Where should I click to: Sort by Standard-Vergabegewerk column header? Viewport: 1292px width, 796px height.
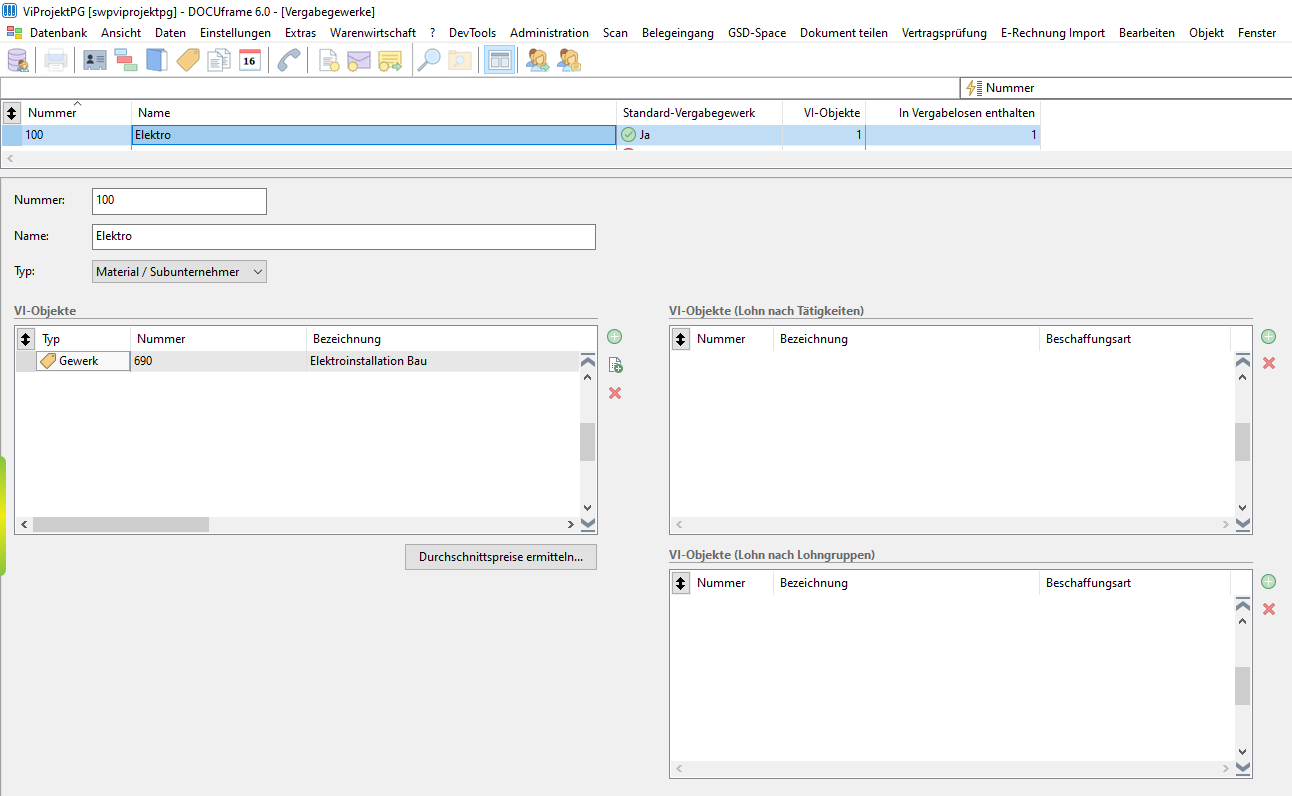tap(698, 113)
